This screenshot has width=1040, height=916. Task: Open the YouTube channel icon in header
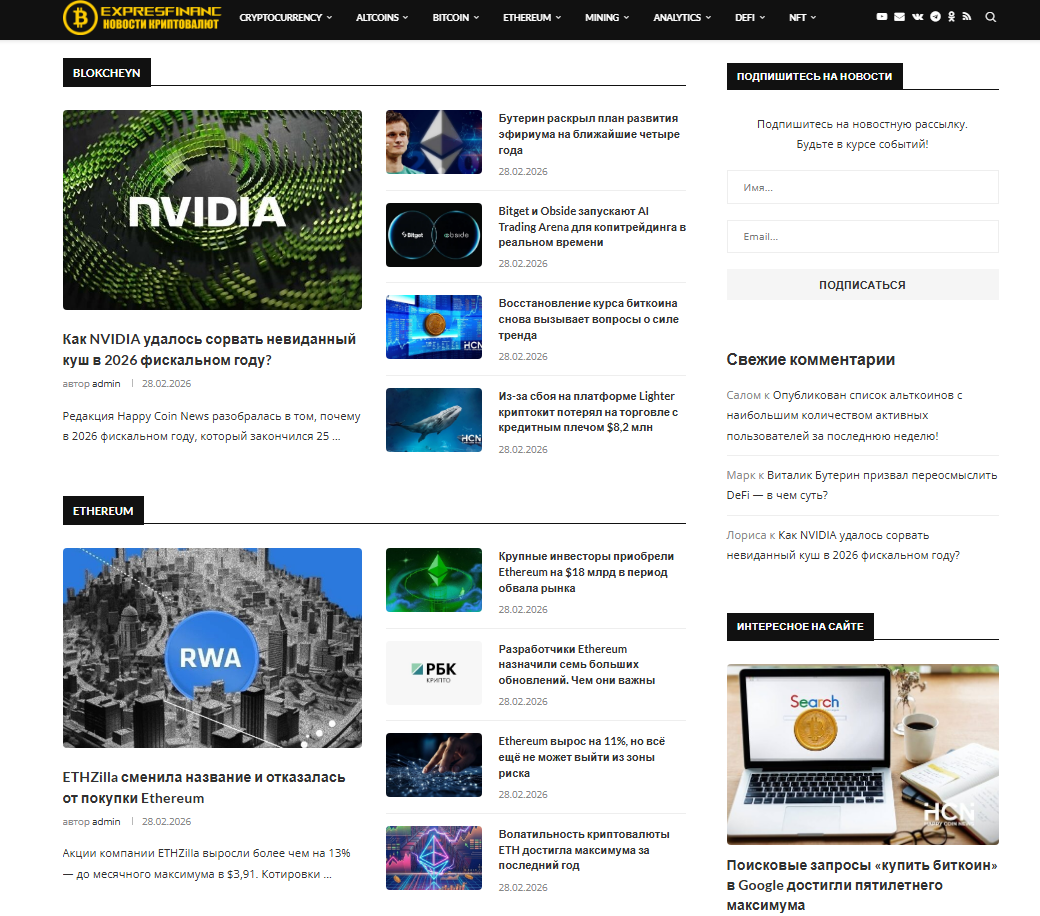click(x=881, y=17)
